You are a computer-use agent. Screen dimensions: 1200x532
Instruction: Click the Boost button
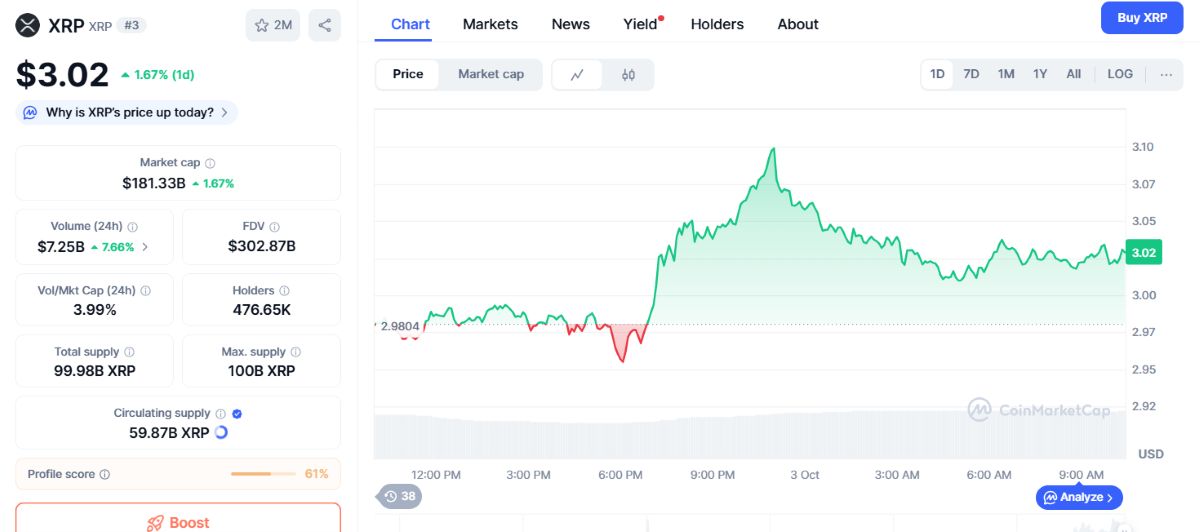(x=178, y=518)
